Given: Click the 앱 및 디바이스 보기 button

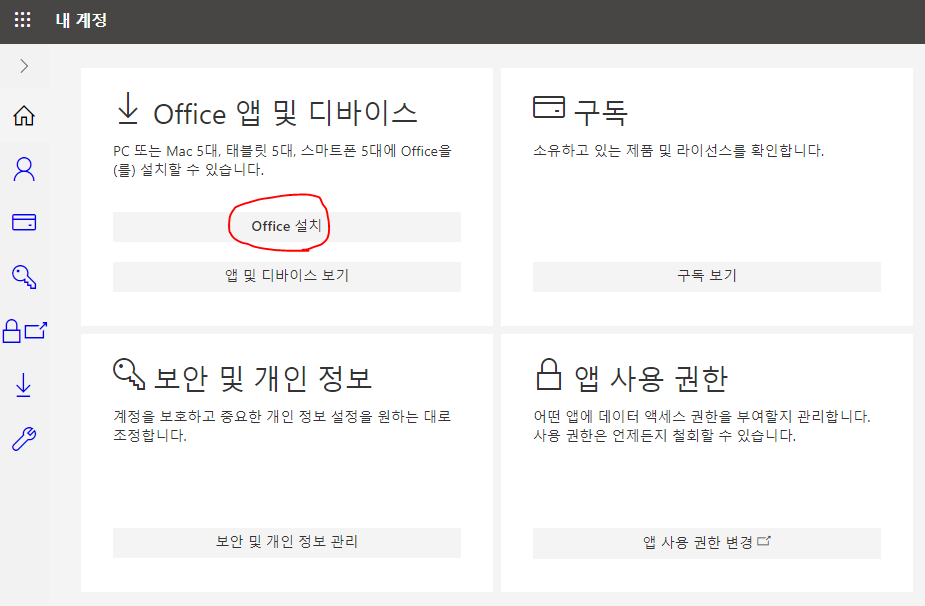Looking at the screenshot, I should coord(287,276).
